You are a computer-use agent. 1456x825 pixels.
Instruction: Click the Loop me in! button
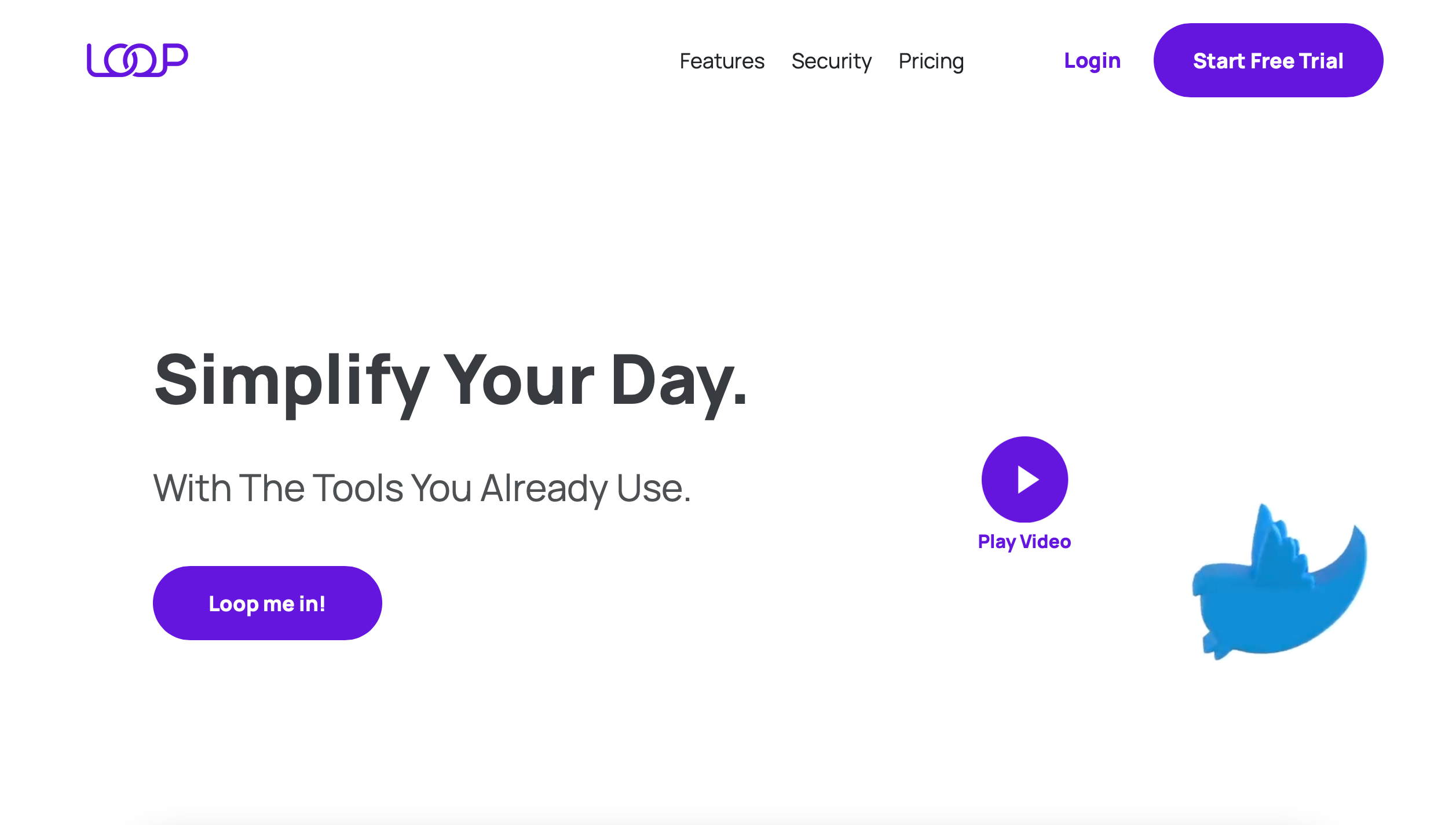point(267,603)
